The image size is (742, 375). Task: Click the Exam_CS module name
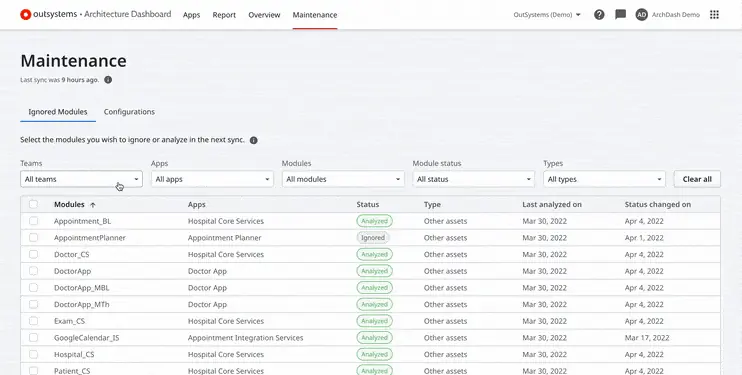coord(70,321)
